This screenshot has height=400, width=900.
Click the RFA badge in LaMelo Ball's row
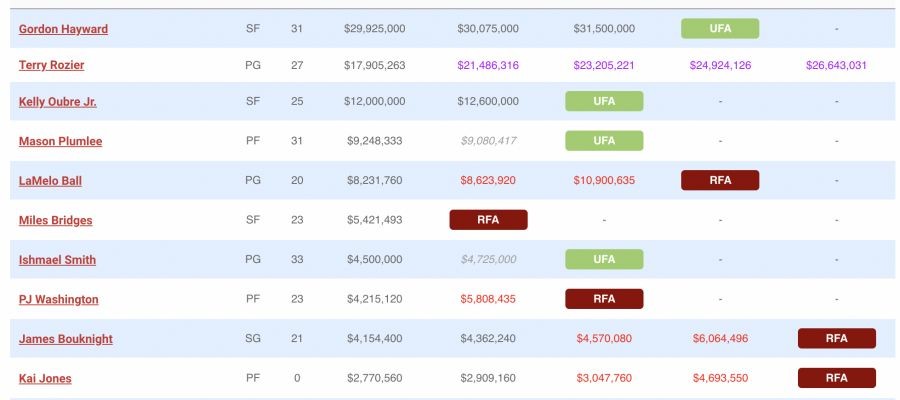720,180
